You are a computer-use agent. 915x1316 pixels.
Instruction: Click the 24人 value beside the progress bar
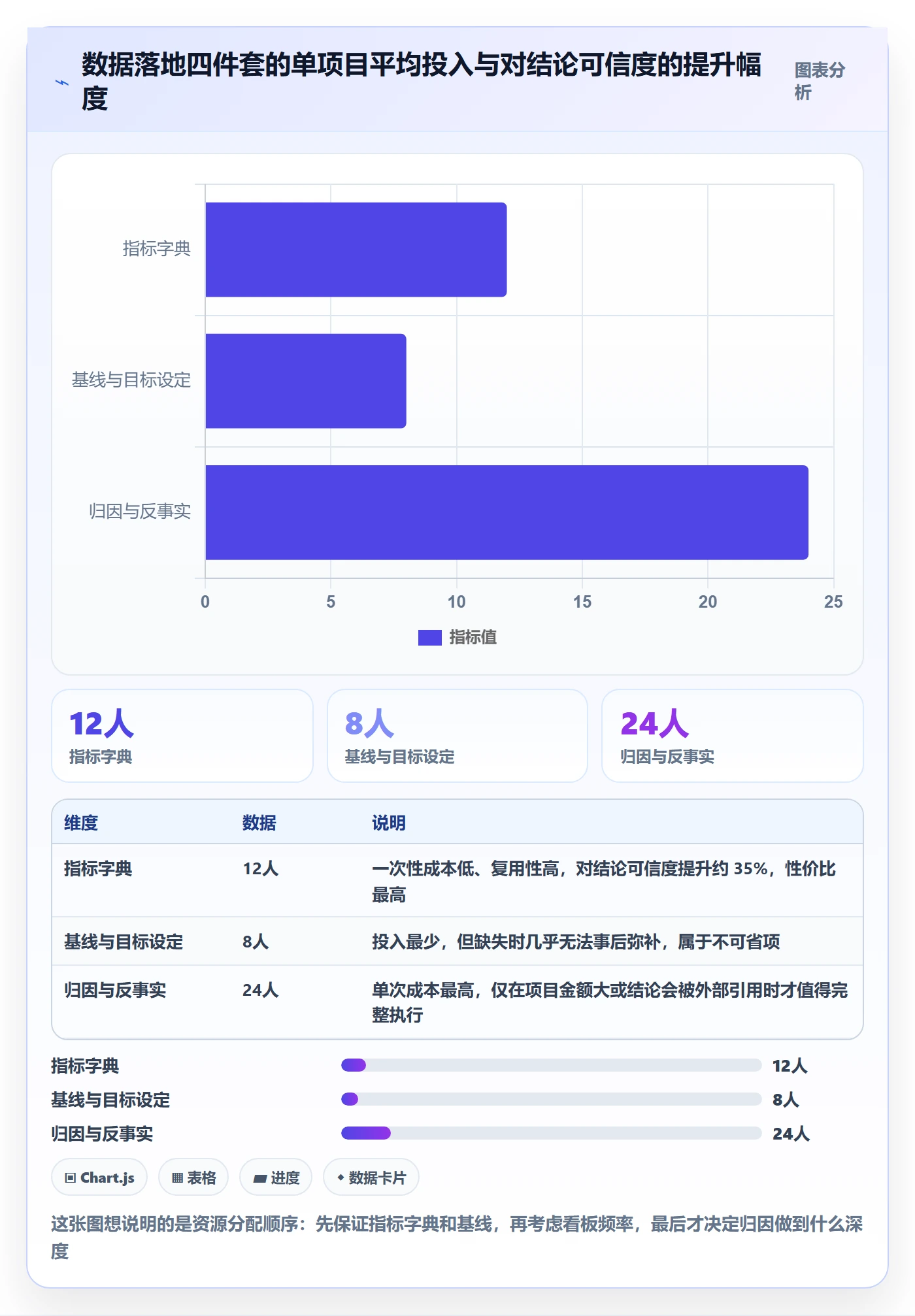[791, 1134]
